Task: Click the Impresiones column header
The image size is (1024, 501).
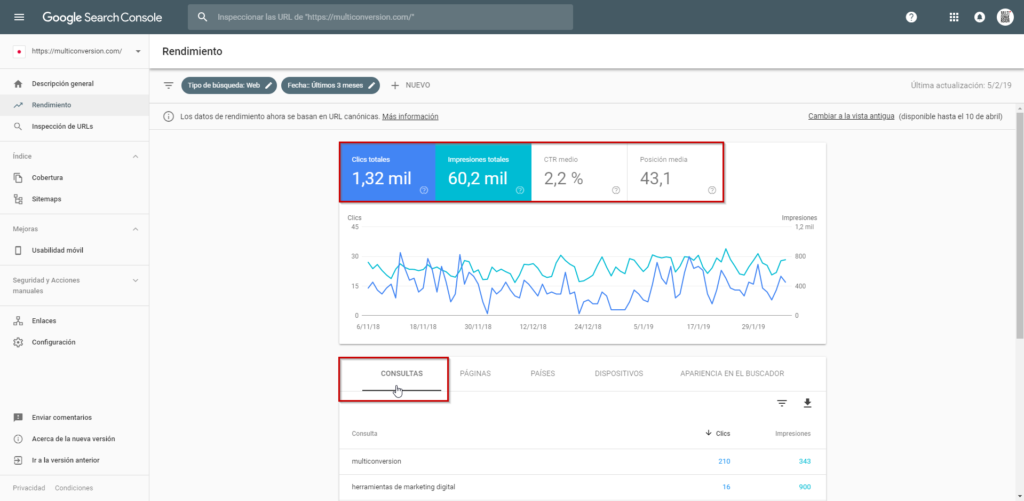Action: [x=793, y=433]
